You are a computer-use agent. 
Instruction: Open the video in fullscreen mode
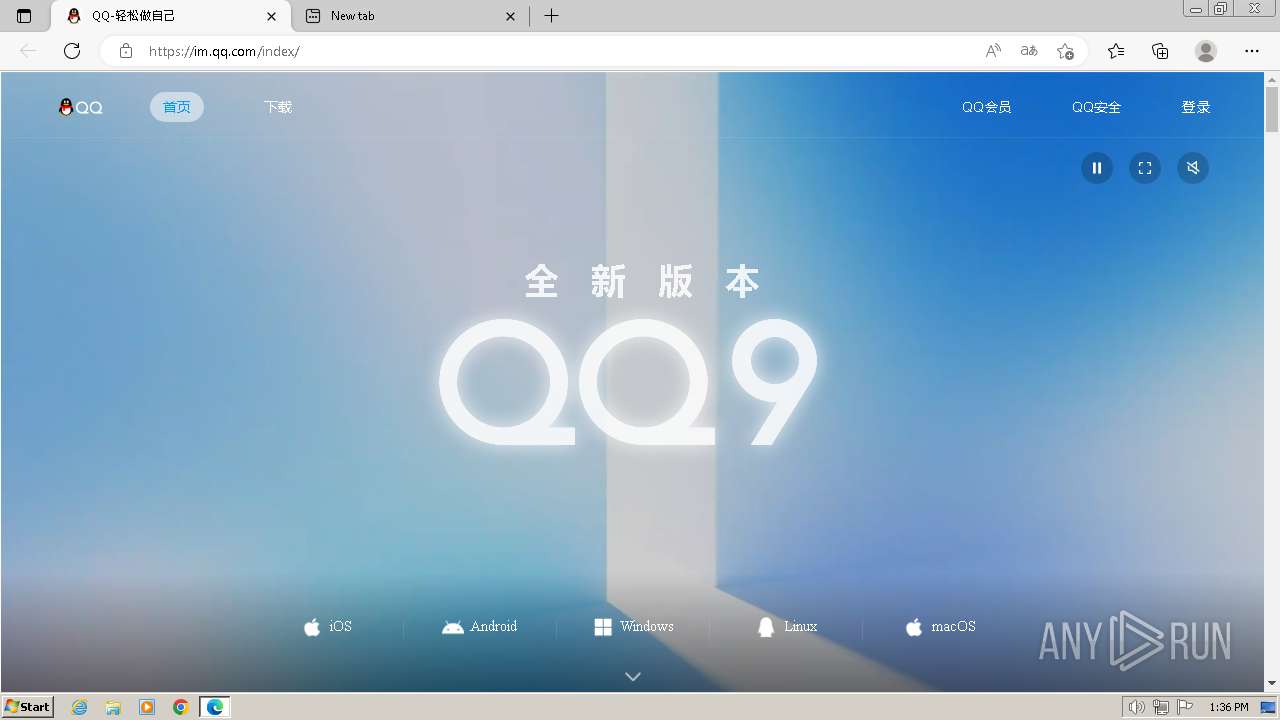1145,168
